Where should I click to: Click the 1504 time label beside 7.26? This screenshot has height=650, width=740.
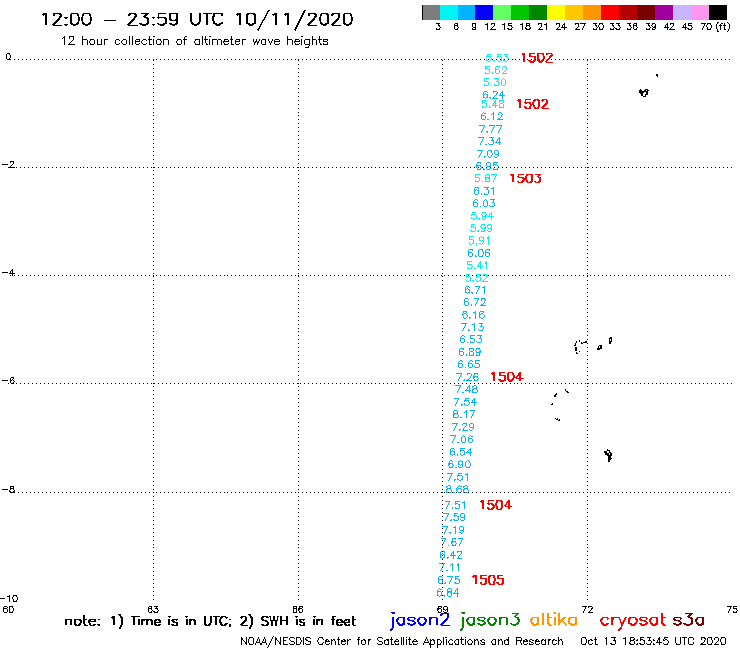[x=506, y=377]
